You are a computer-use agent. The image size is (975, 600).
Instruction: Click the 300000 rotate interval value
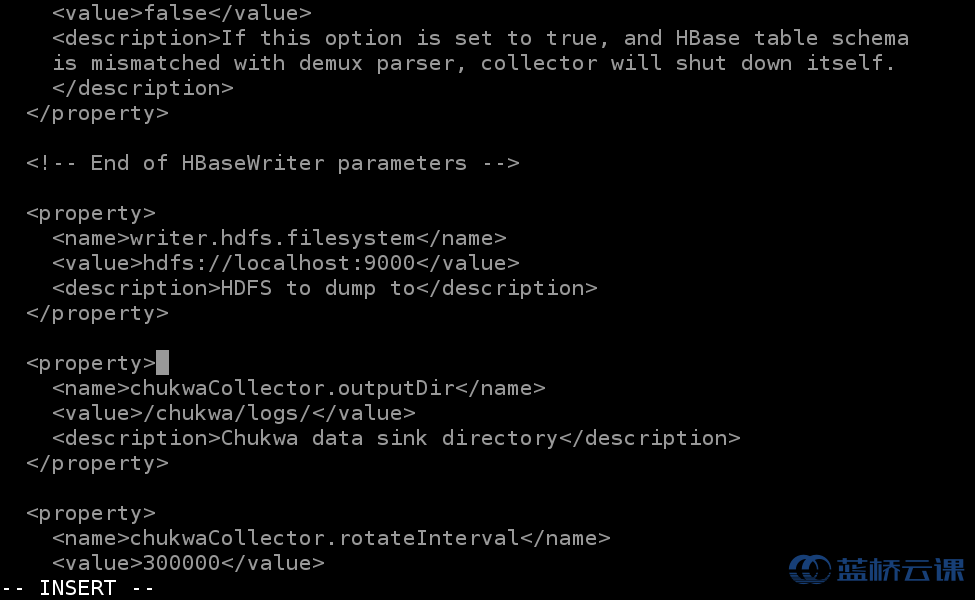[181, 563]
